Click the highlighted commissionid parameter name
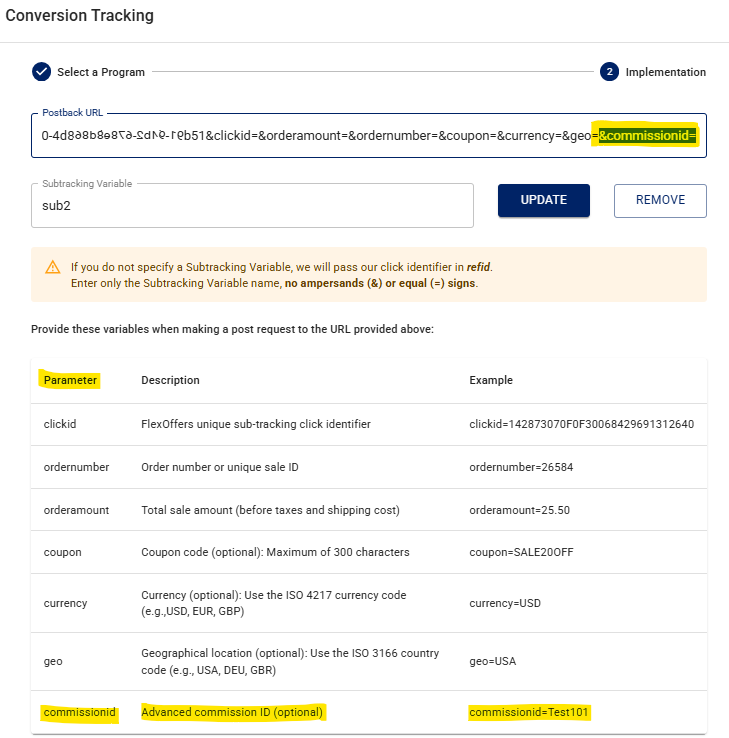 pyautogui.click(x=80, y=713)
